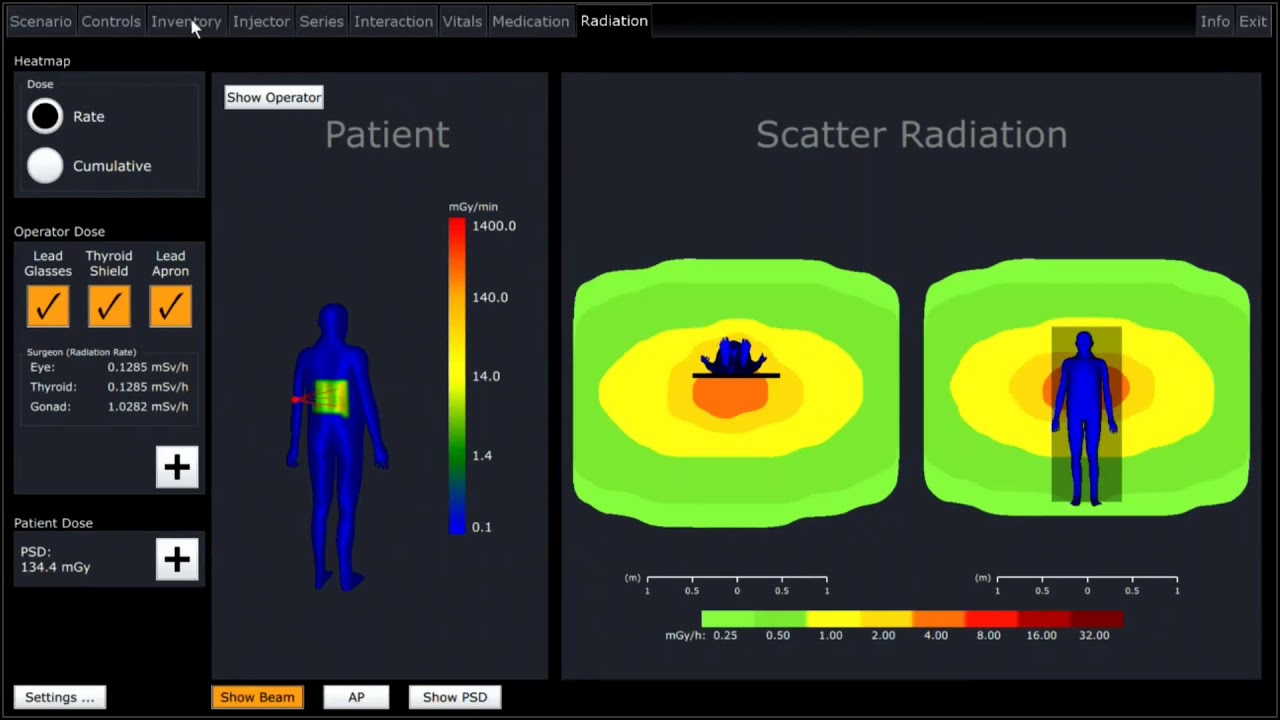
Task: Select the Cumulative dose radio button
Action: click(45, 166)
